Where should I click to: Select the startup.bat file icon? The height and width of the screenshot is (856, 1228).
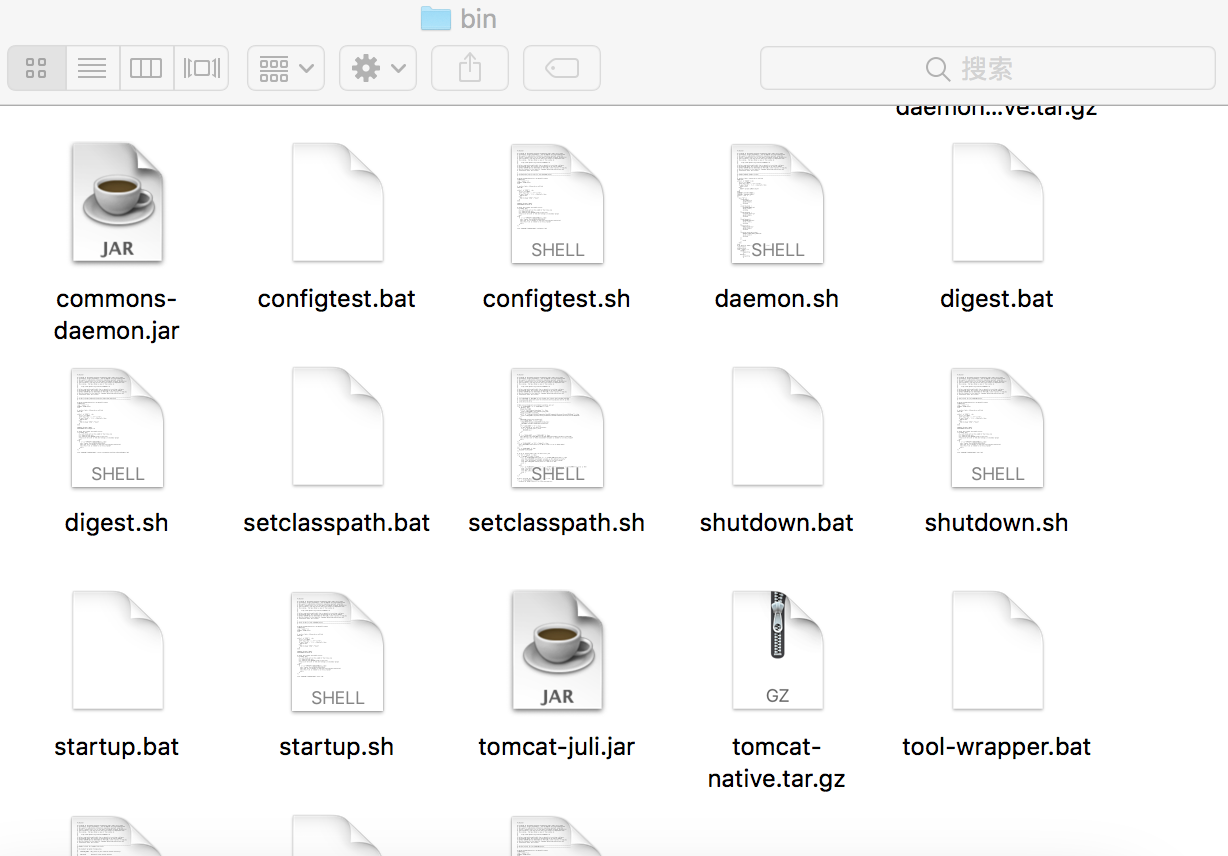pyautogui.click(x=117, y=651)
